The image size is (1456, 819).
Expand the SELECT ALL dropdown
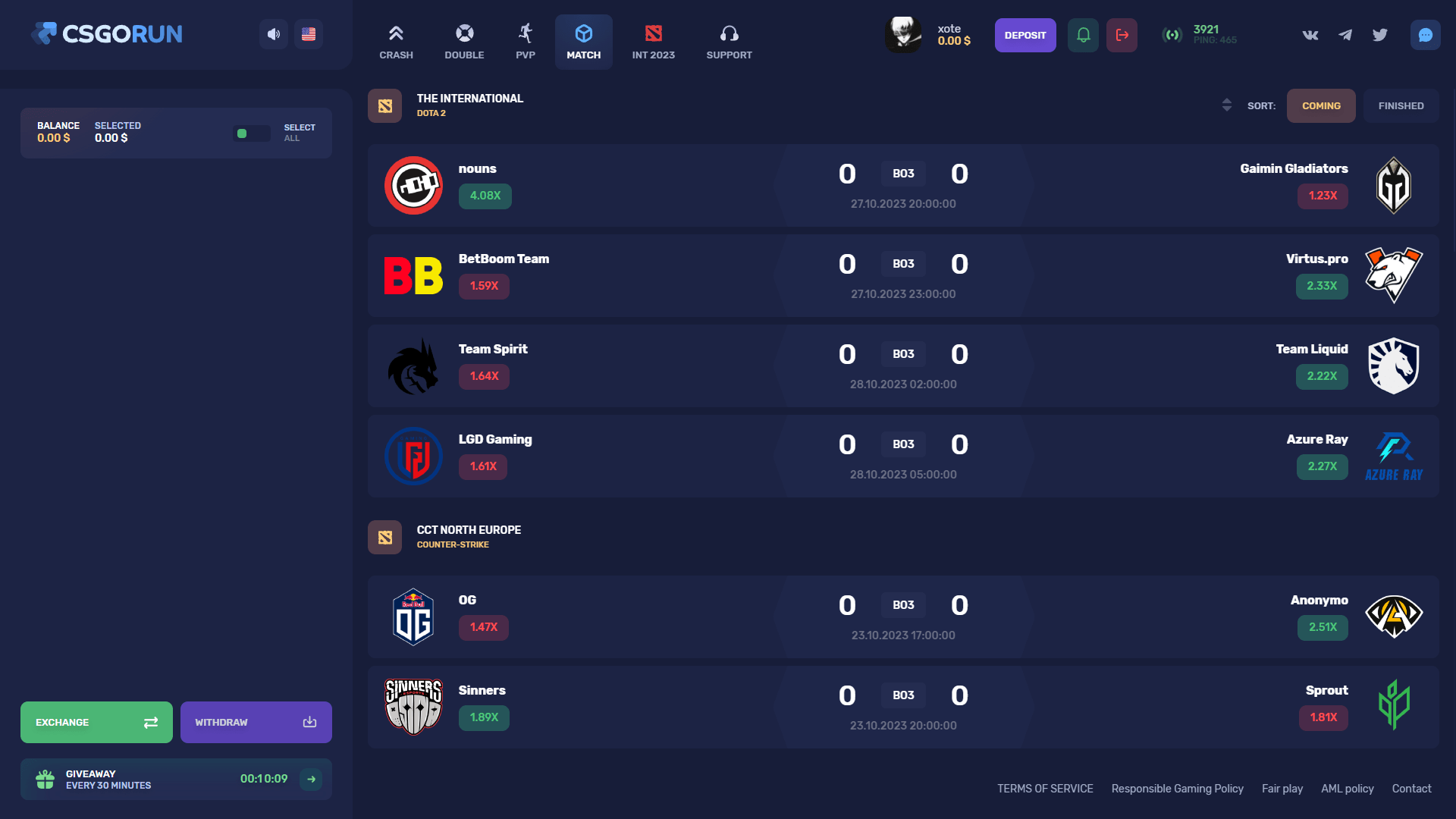point(300,132)
